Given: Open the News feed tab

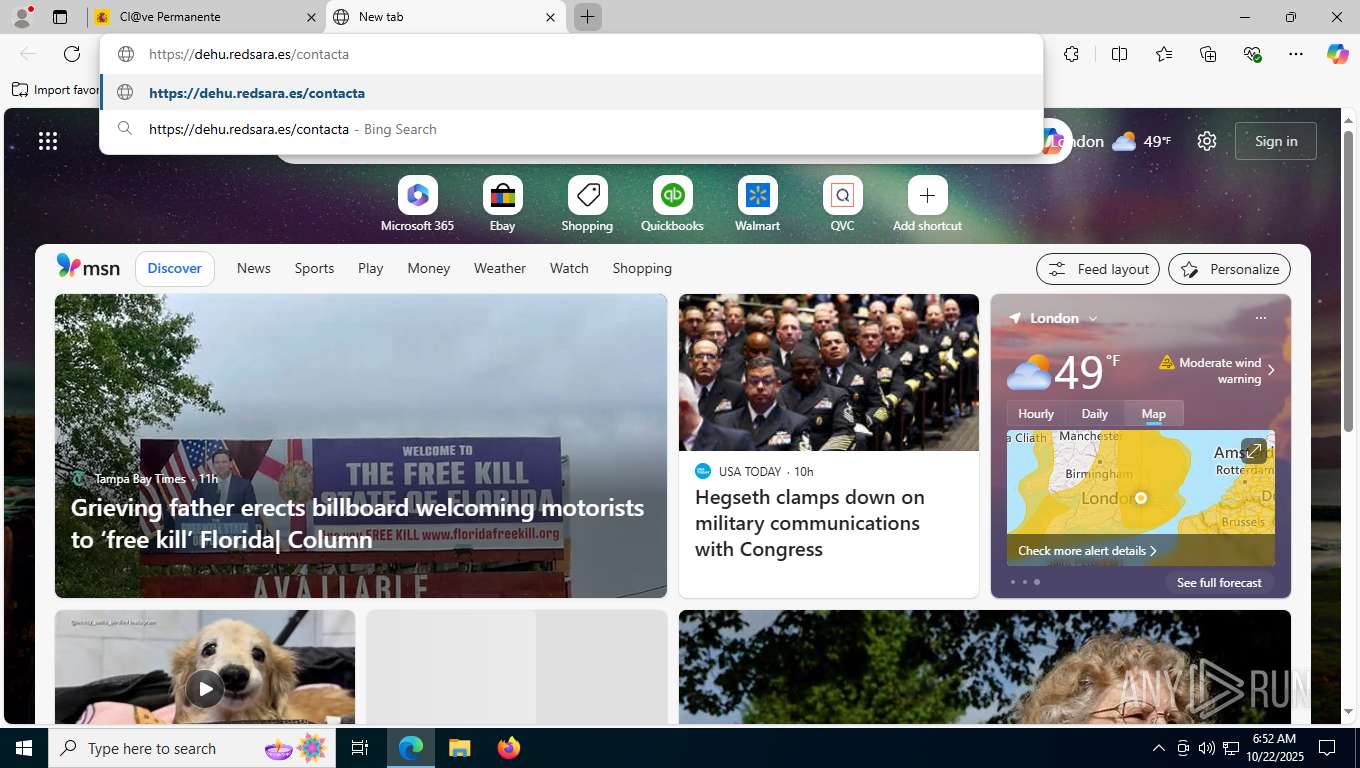Looking at the screenshot, I should (x=254, y=268).
